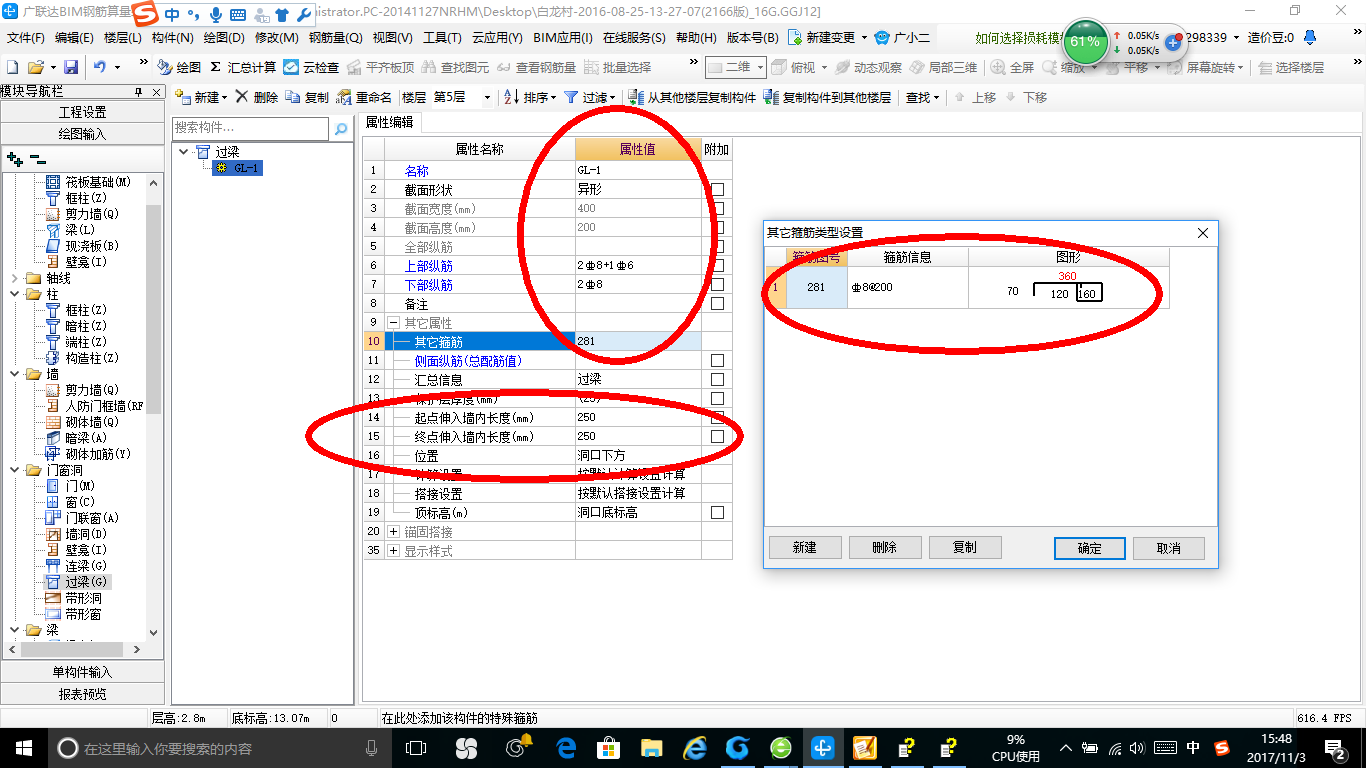Viewport: 1366px width, 768px height.
Task: Click 从其他楼层复制构件 tool
Action: click(692, 97)
